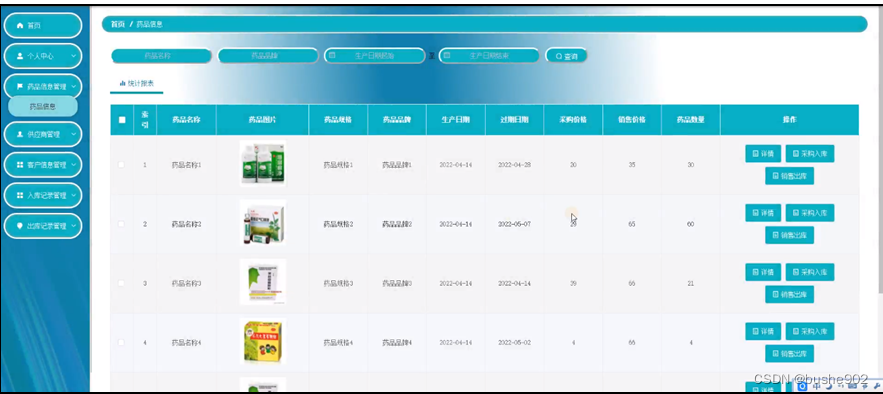Viewport: 883px width, 394px height.
Task: Open 详情 for 药品名称4
Action: point(763,331)
